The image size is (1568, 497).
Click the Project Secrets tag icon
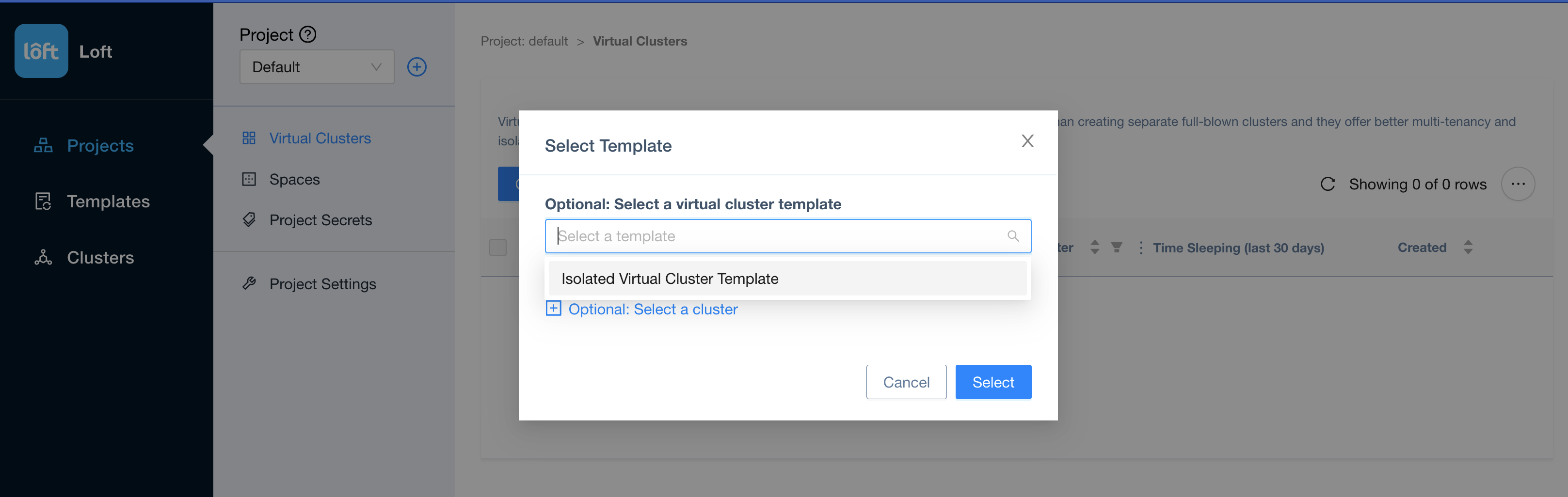coord(249,219)
